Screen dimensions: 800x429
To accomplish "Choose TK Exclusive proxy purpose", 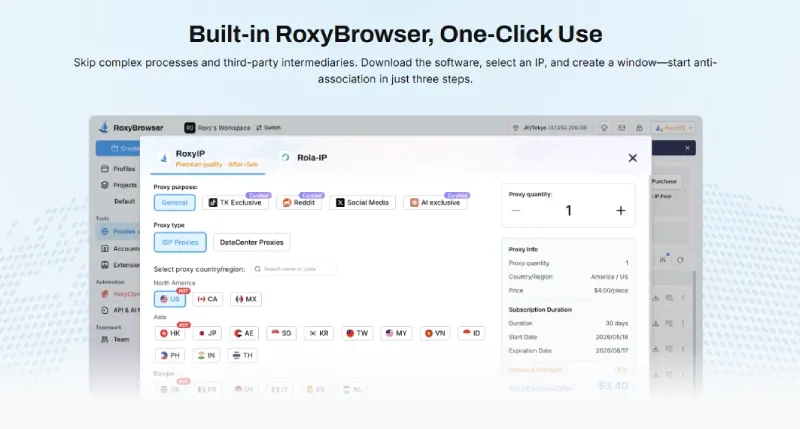I will [x=235, y=203].
